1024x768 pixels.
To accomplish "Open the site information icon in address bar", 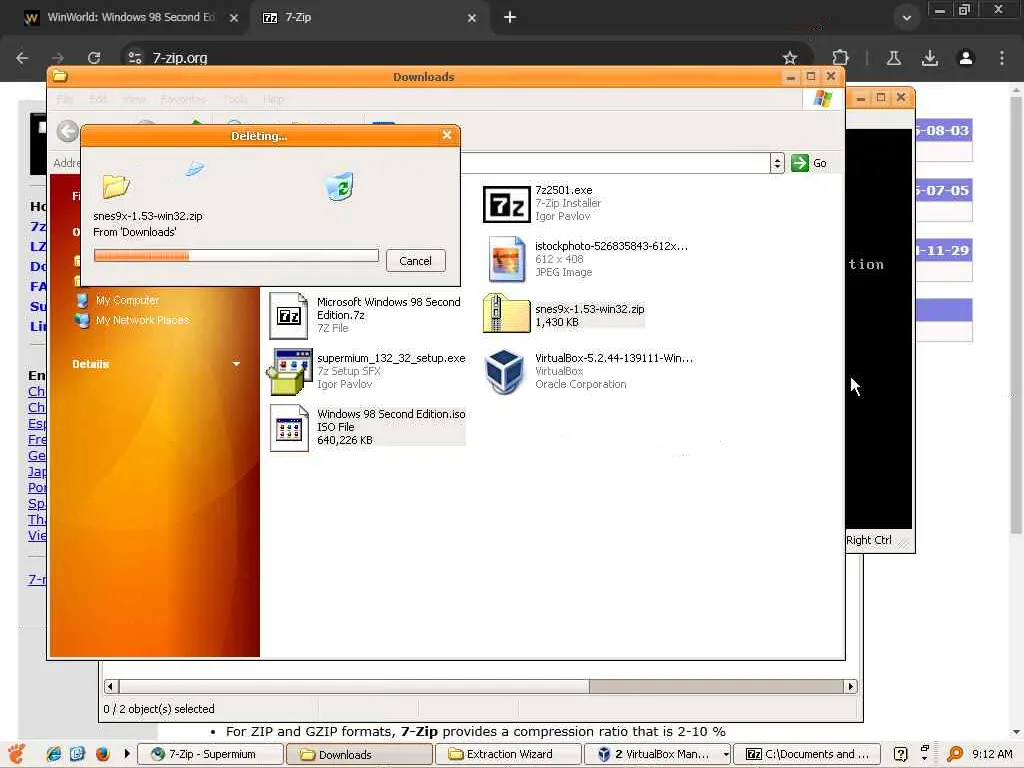I will point(135,57).
